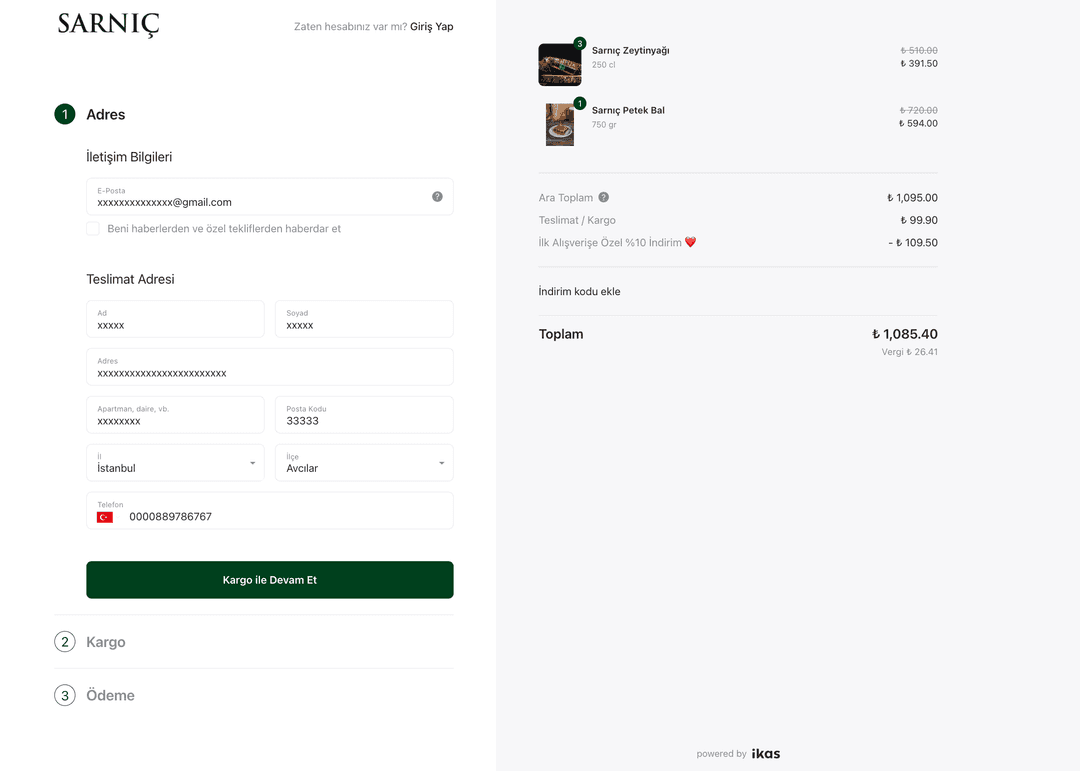Click the Toplam label

(561, 334)
